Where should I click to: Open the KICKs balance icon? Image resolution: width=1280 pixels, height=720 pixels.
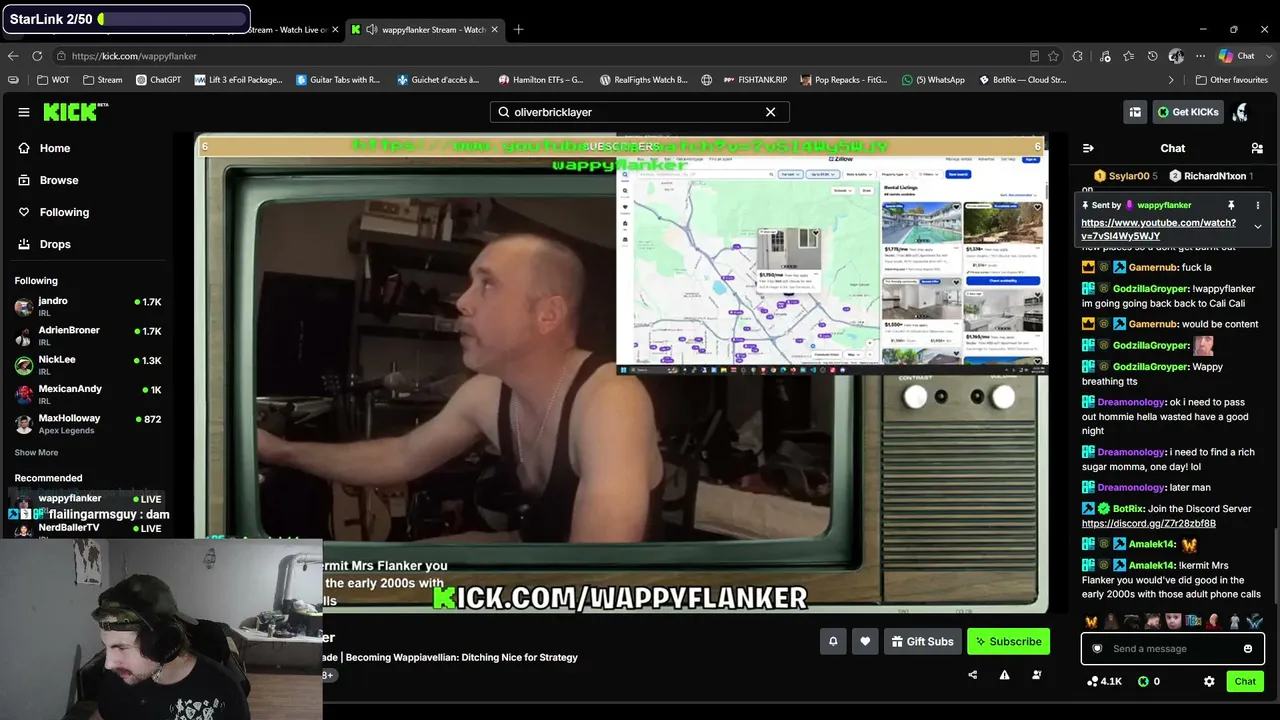coord(1143,681)
